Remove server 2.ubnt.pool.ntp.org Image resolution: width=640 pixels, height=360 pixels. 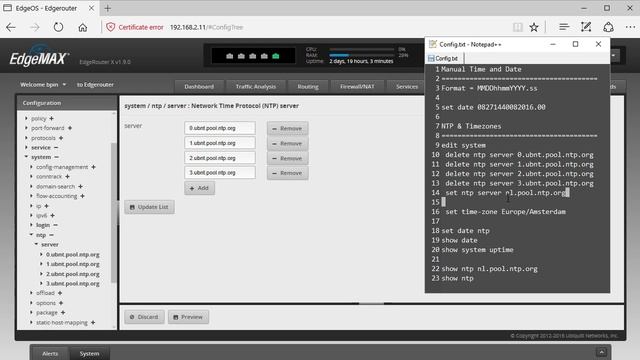[x=287, y=158]
